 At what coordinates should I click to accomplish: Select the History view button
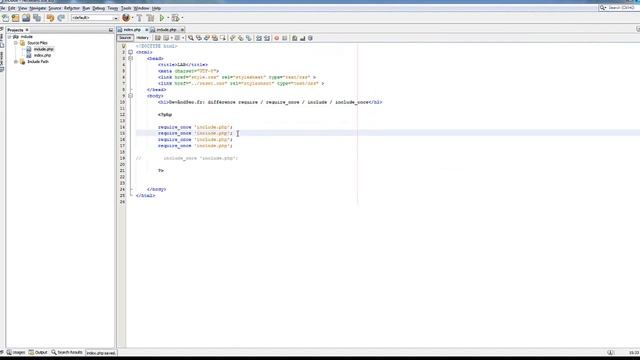click(x=142, y=38)
